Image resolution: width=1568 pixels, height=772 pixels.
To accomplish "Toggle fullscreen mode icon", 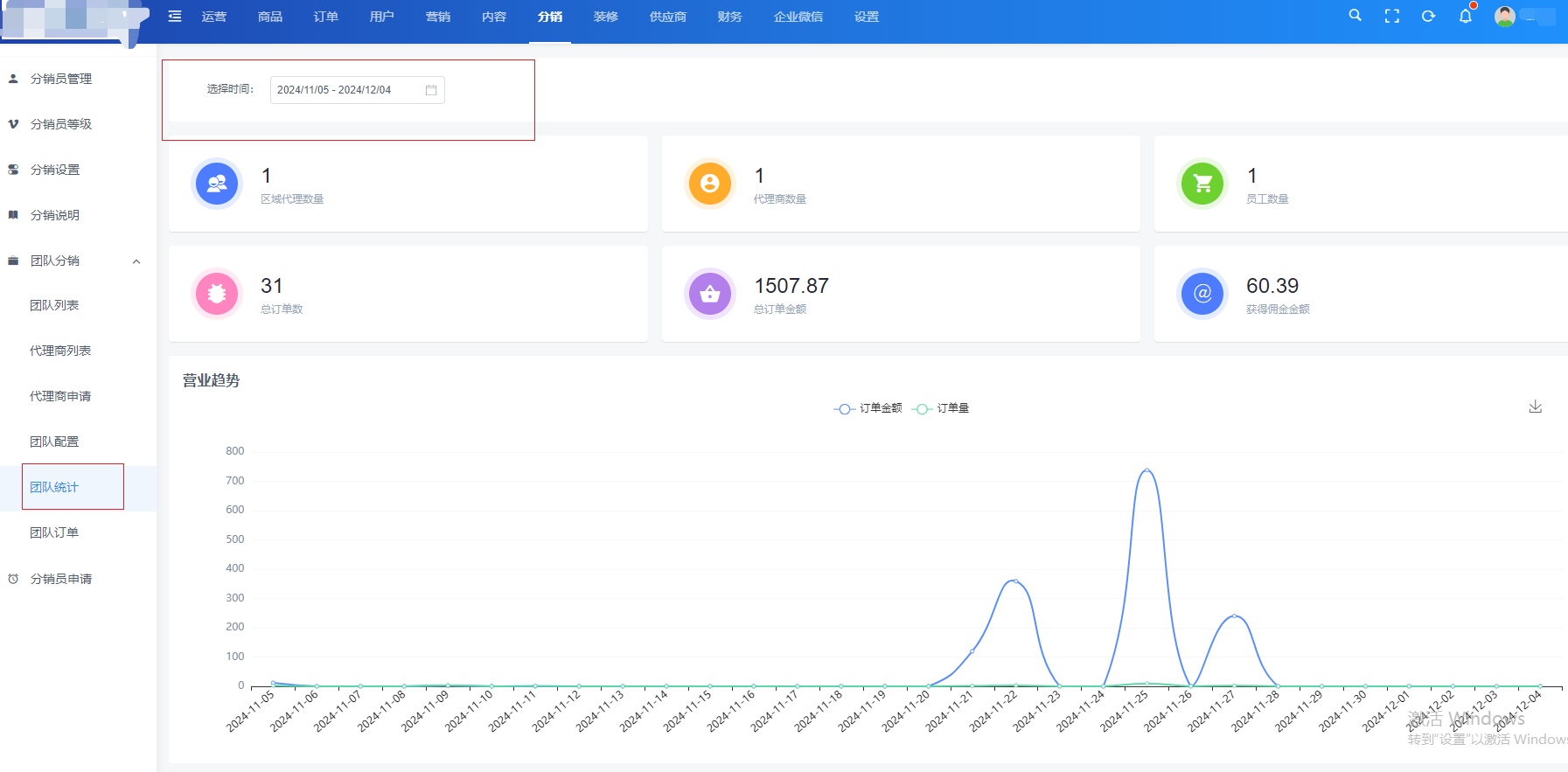I will pos(1392,17).
